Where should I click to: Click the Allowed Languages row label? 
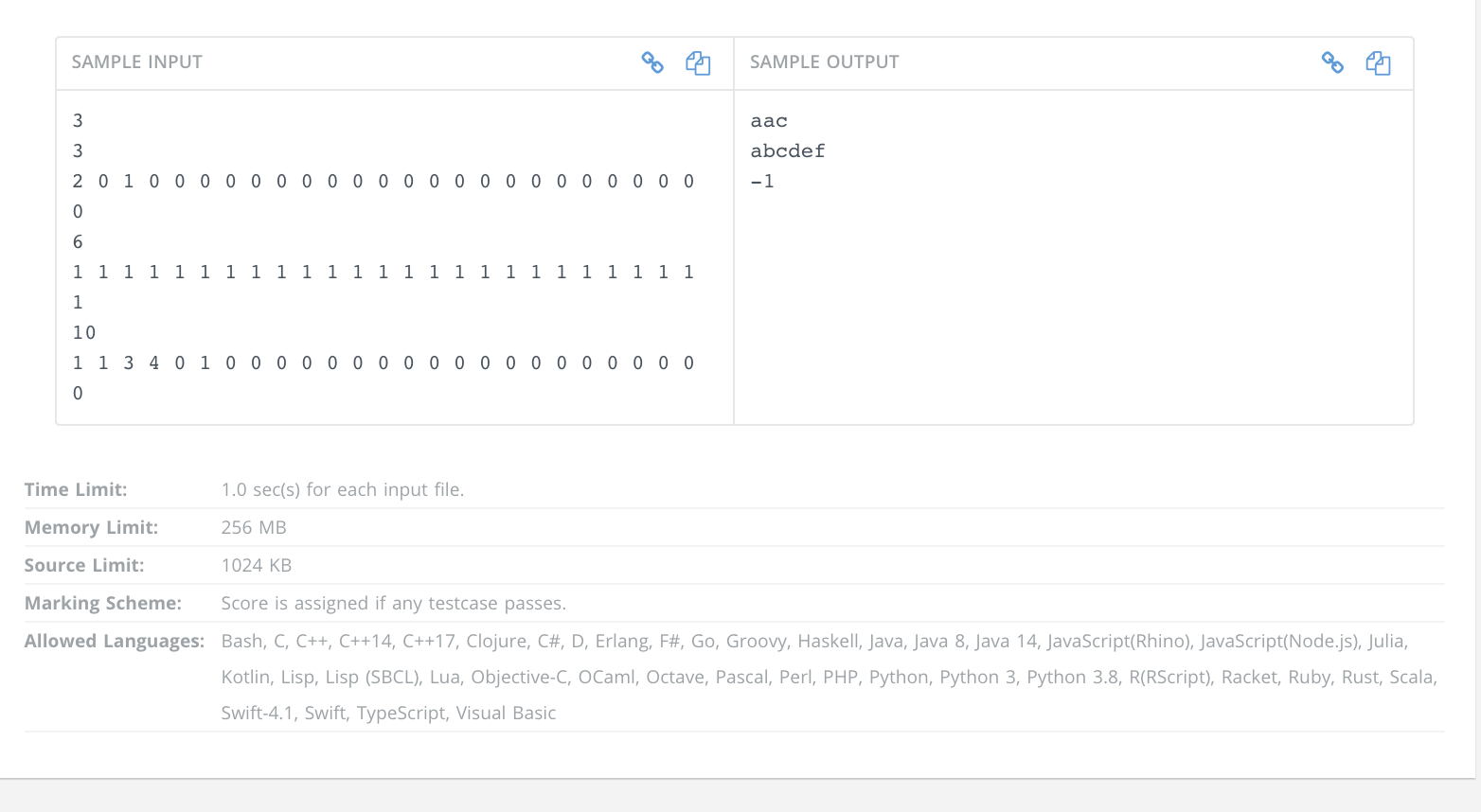coord(114,641)
